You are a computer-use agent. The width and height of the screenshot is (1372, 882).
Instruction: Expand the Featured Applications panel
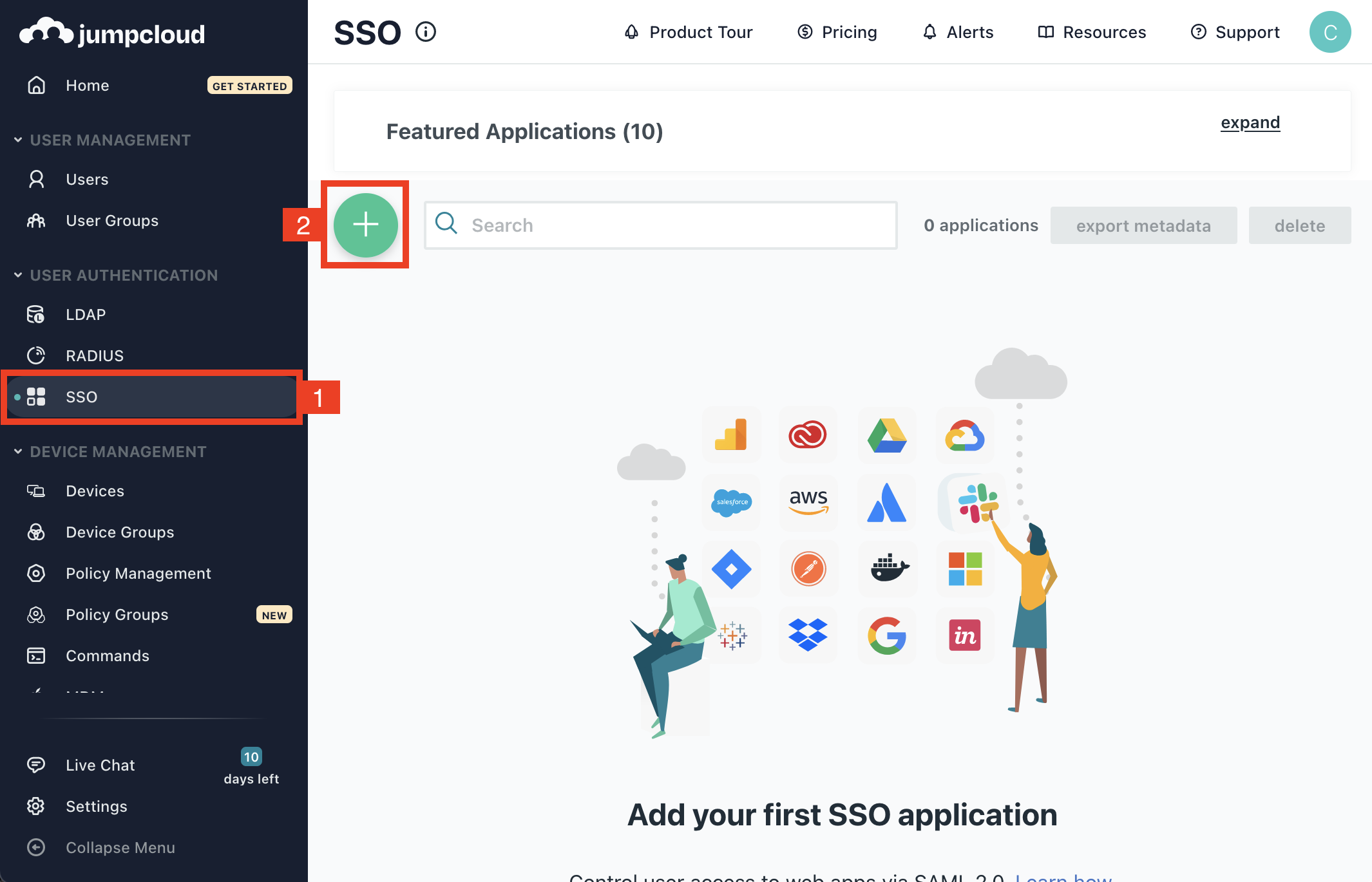click(1250, 122)
